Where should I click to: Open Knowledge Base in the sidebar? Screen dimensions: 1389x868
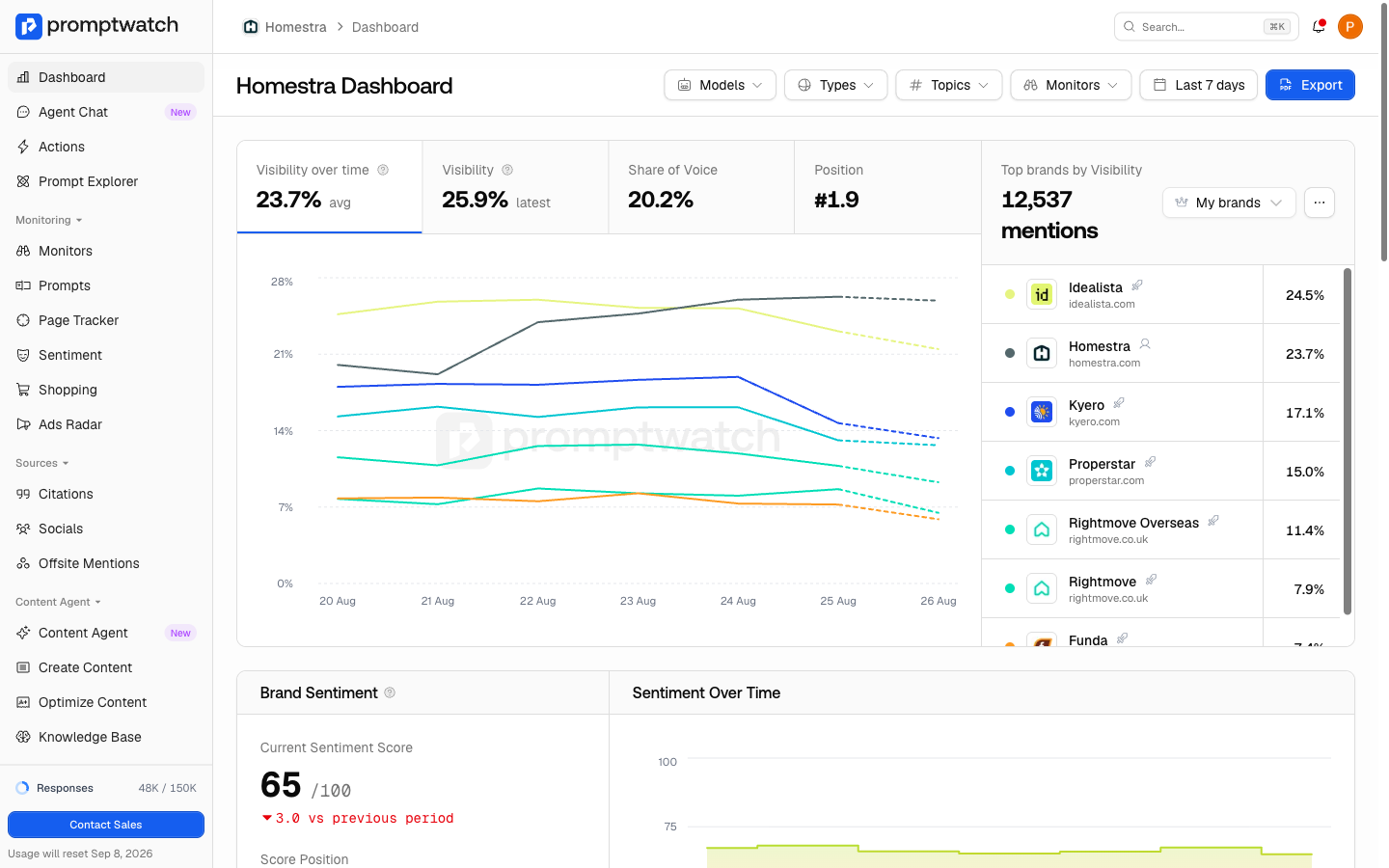click(106, 737)
